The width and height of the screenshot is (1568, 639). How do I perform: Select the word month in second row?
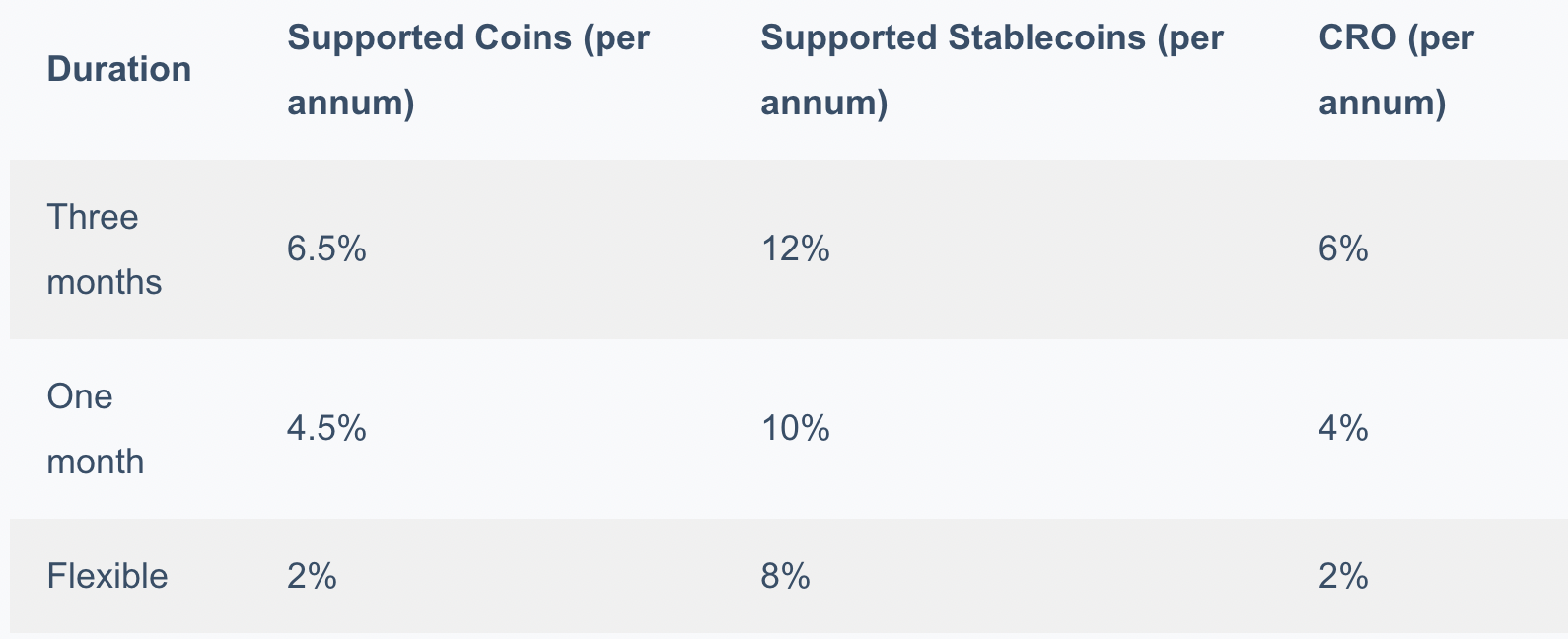tap(96, 462)
